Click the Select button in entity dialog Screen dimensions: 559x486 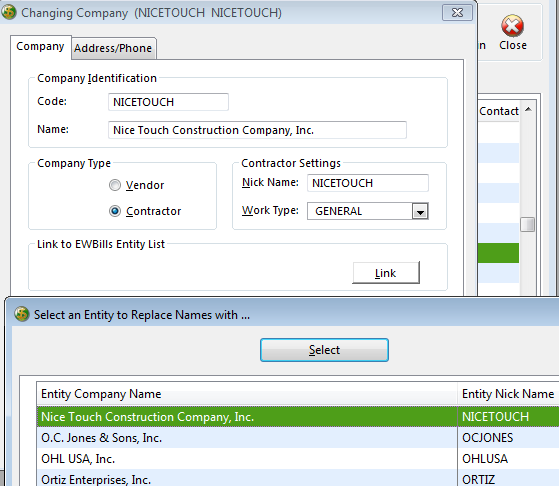324,350
